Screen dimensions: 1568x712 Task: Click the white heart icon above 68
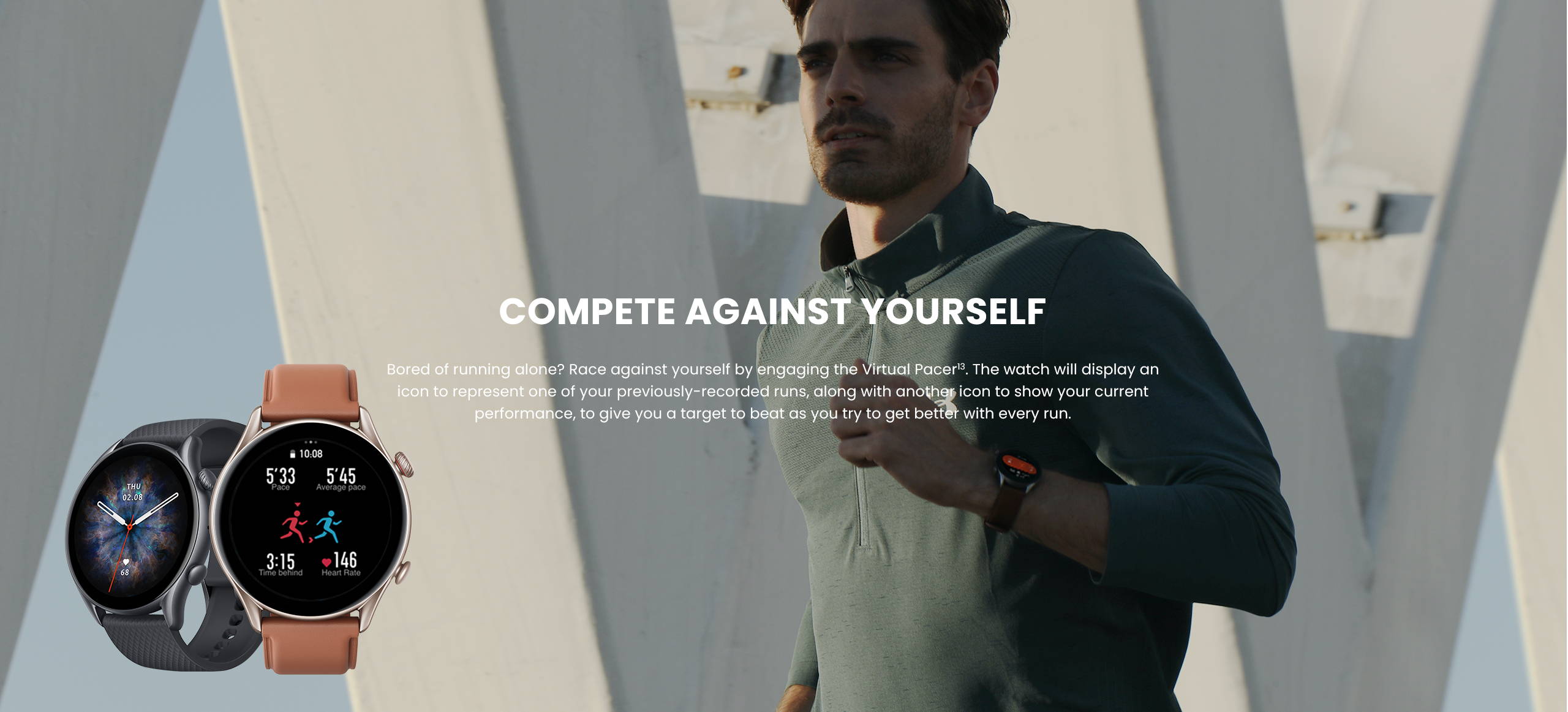pyautogui.click(x=126, y=562)
